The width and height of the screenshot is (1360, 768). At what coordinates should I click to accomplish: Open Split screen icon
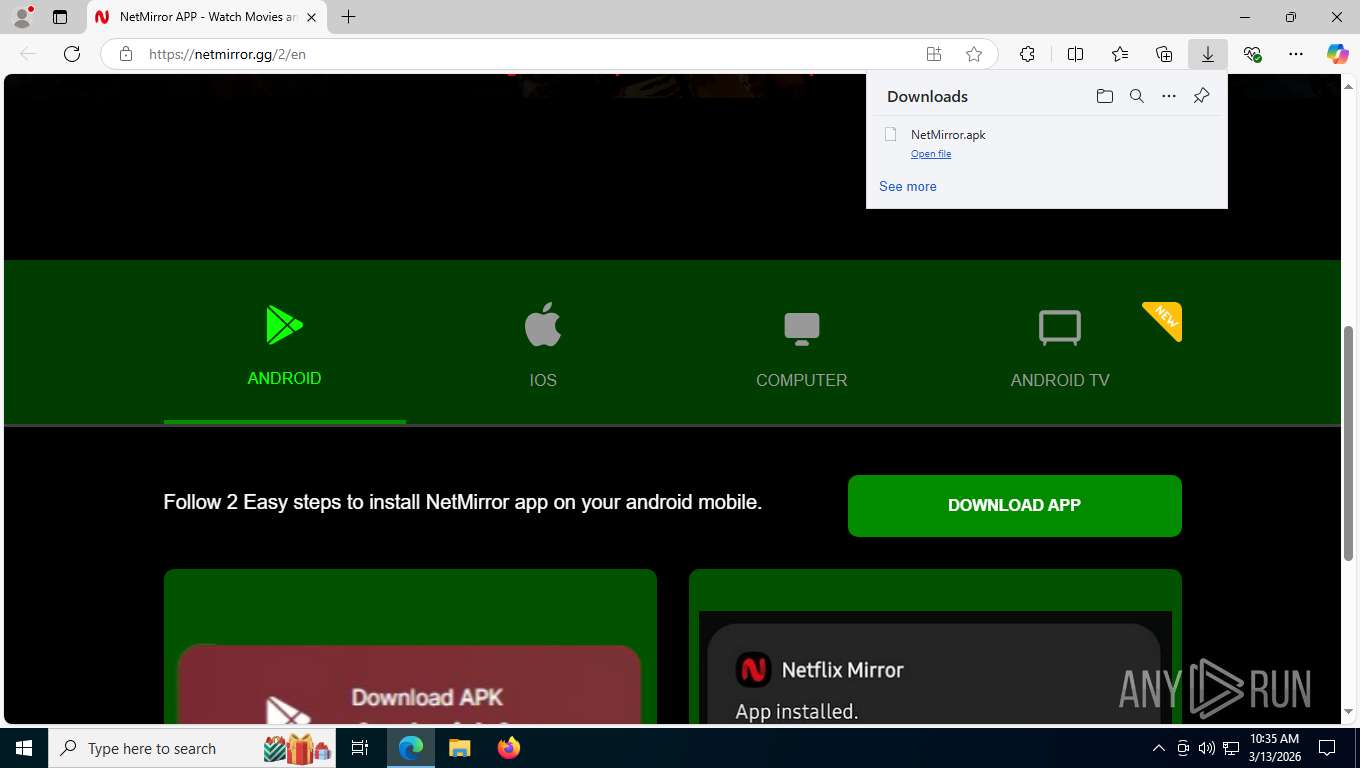pos(1075,54)
